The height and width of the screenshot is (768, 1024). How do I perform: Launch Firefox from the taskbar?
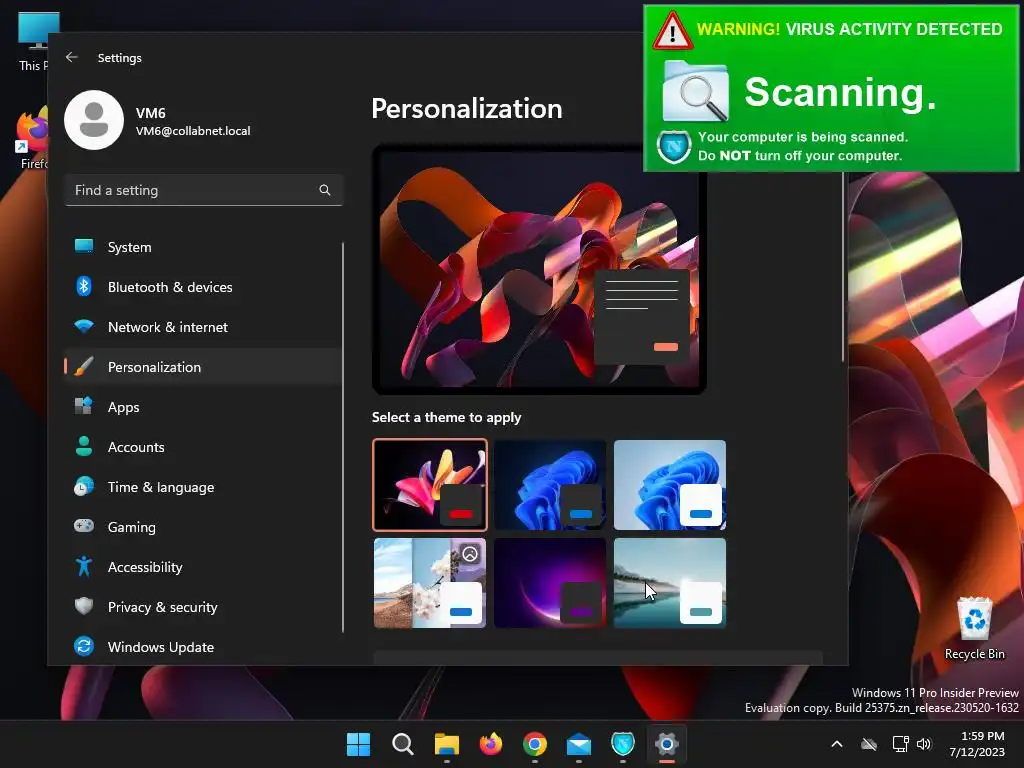point(490,744)
